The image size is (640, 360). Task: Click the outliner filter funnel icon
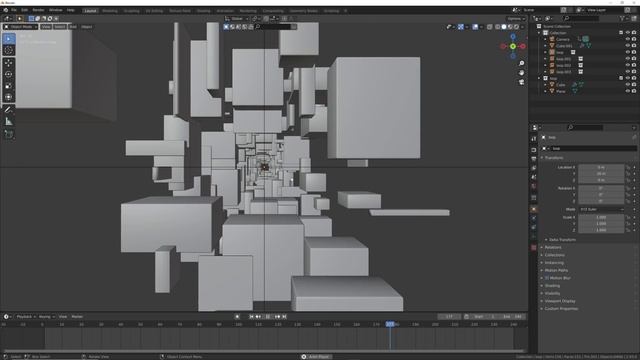pos(622,18)
